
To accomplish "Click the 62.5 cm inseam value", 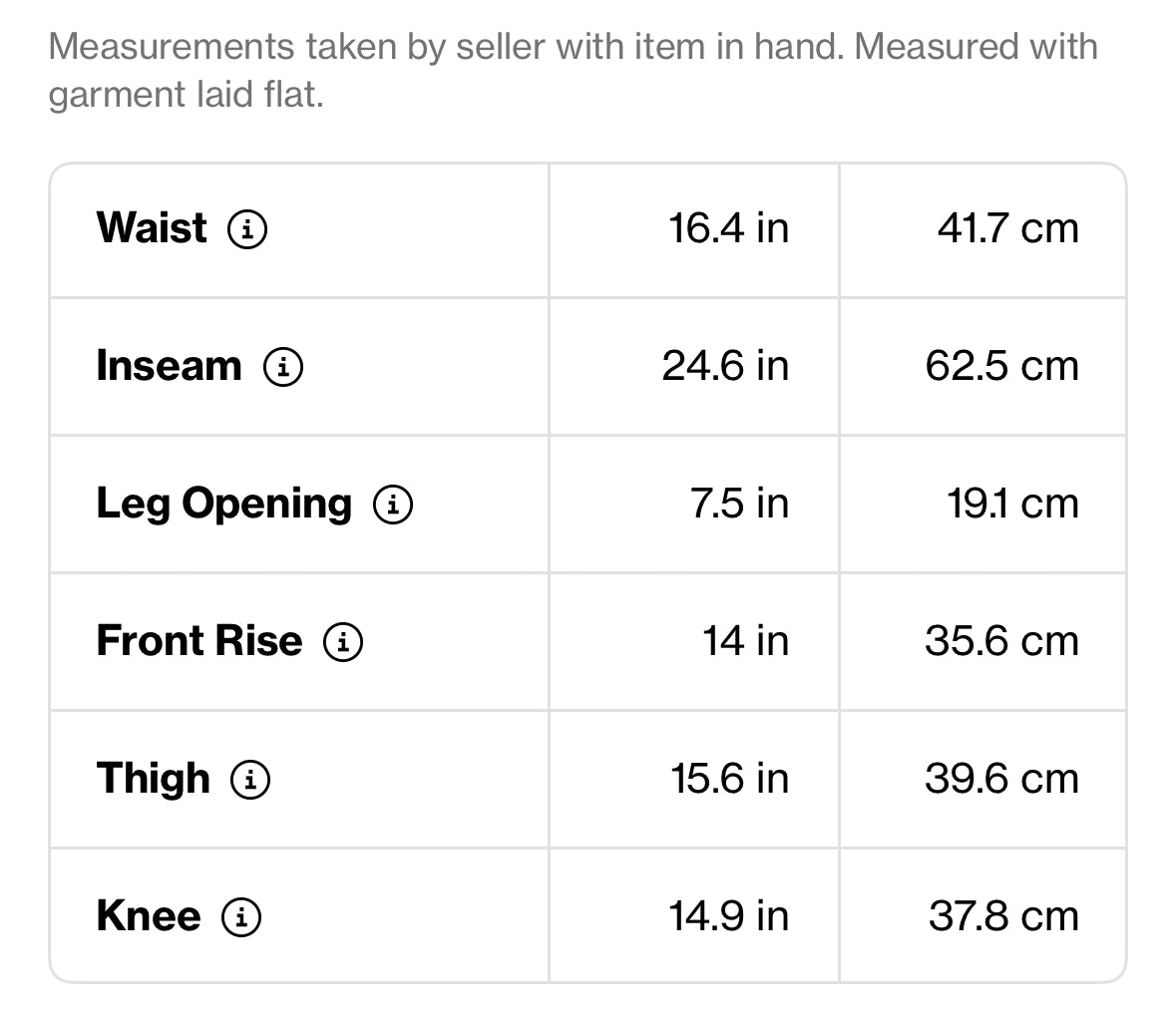I will pos(1002,366).
